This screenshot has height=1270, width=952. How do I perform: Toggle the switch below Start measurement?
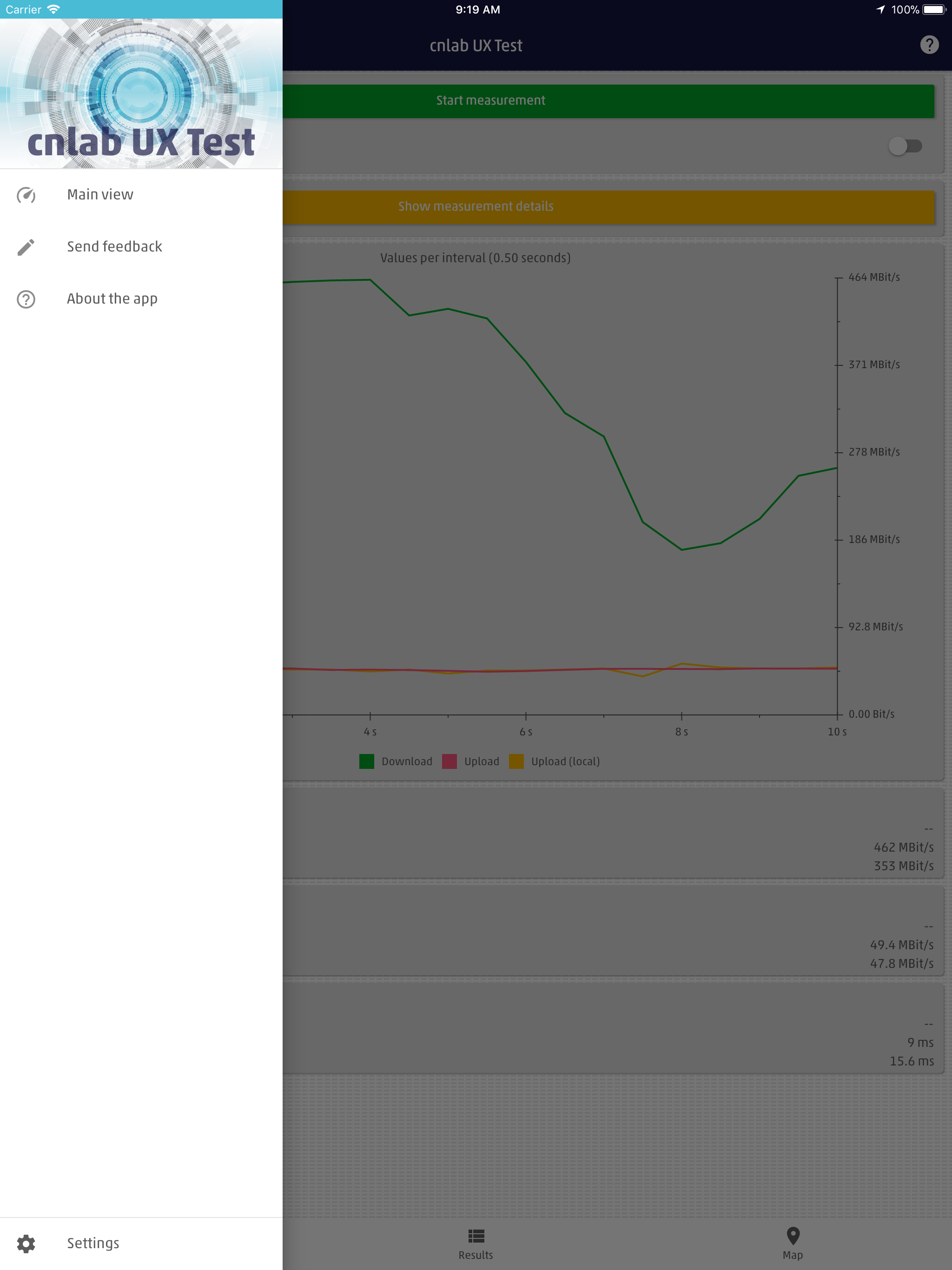[x=905, y=146]
